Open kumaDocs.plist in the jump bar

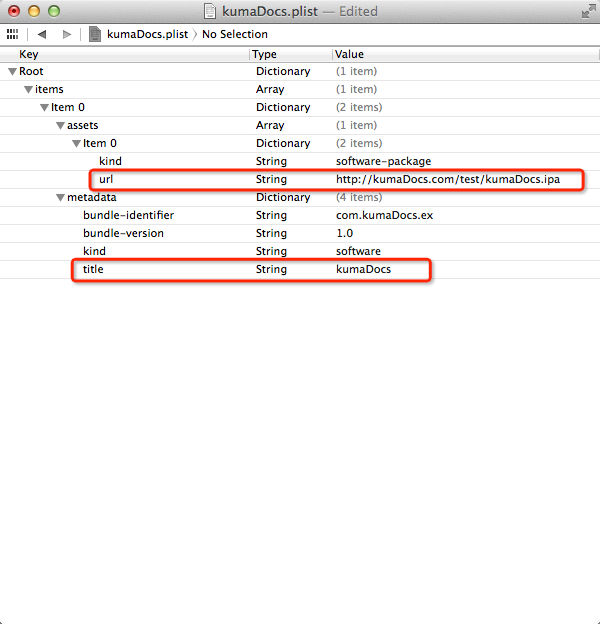[146, 34]
